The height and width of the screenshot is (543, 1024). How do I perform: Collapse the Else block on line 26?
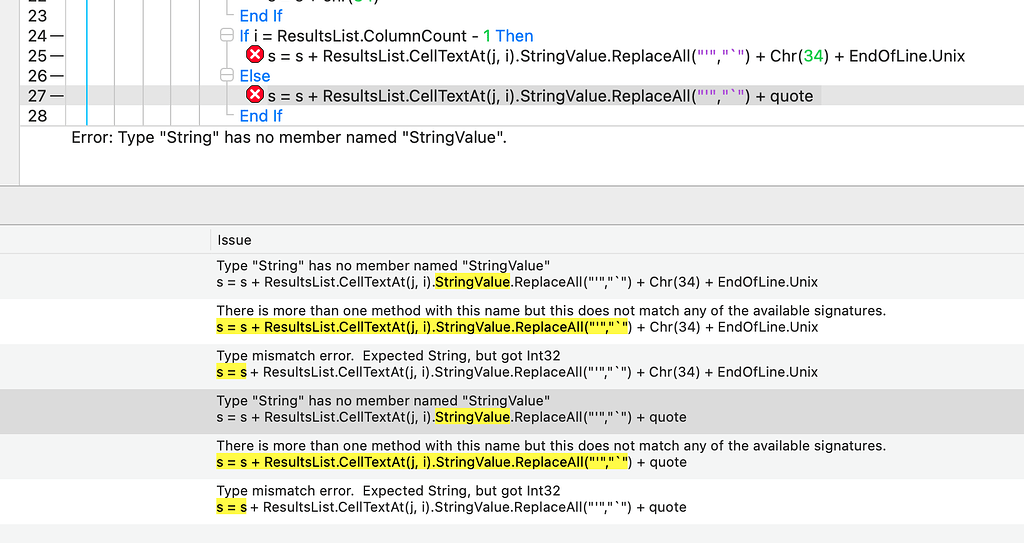(x=227, y=75)
